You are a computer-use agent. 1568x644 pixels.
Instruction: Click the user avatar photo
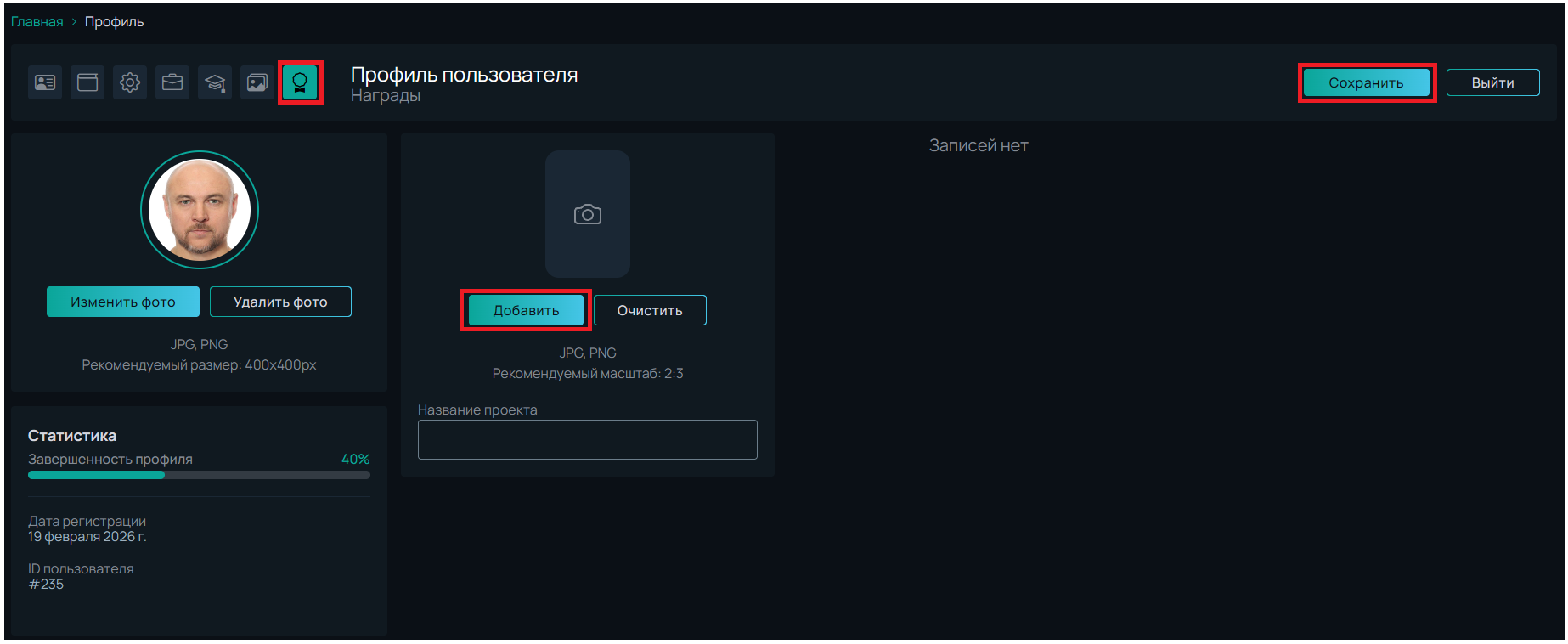(200, 210)
